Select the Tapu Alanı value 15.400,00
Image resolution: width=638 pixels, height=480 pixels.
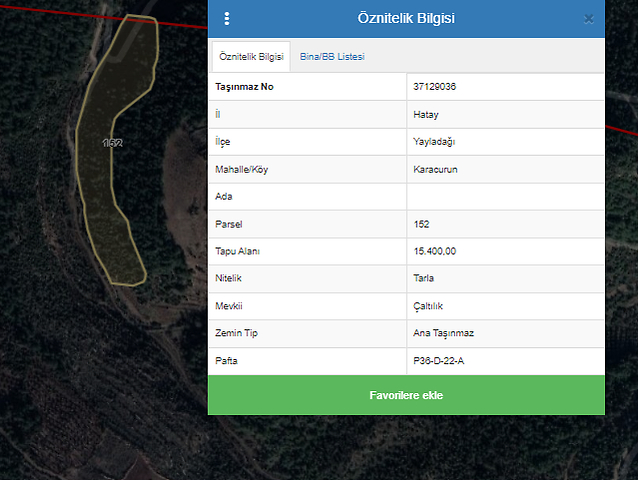[x=435, y=251]
